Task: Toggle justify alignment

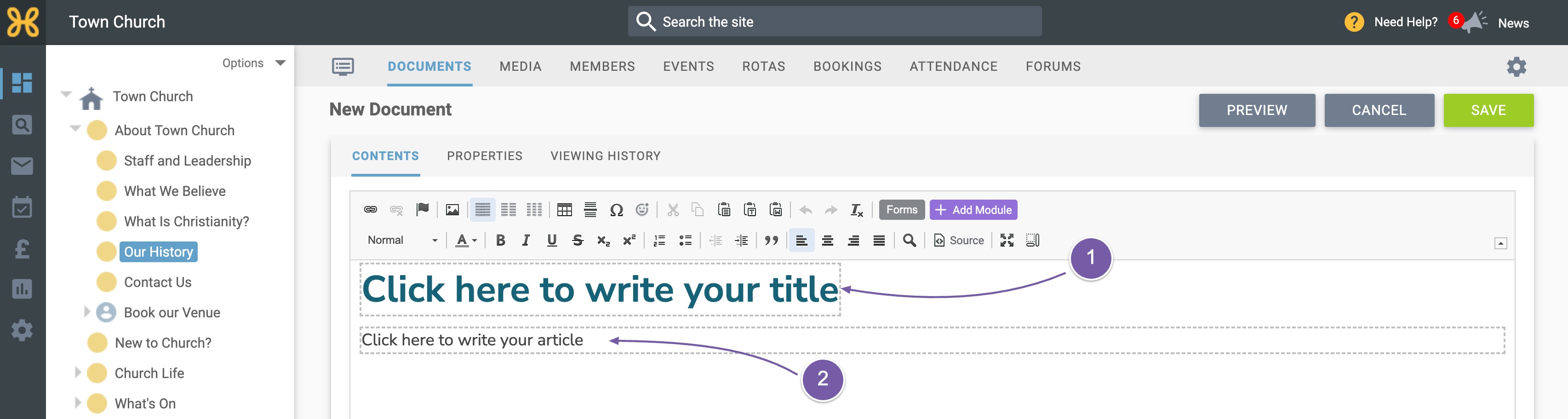Action: pos(879,241)
